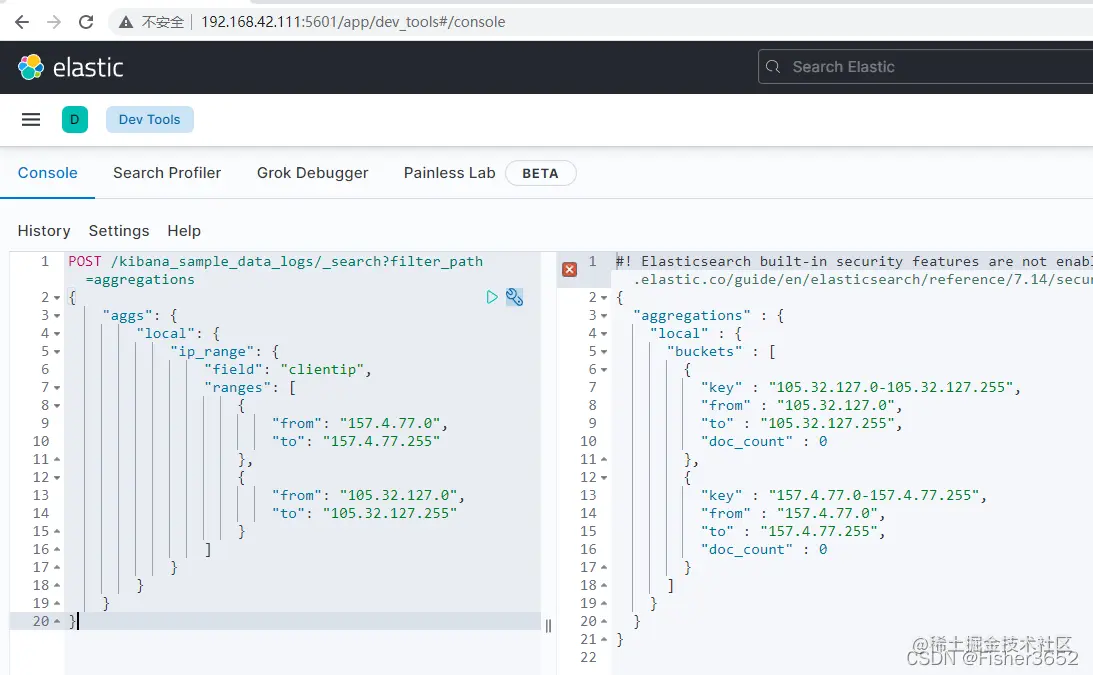Viewport: 1093px width, 675px height.
Task: Open the Grok Debugger tab
Action: (312, 173)
